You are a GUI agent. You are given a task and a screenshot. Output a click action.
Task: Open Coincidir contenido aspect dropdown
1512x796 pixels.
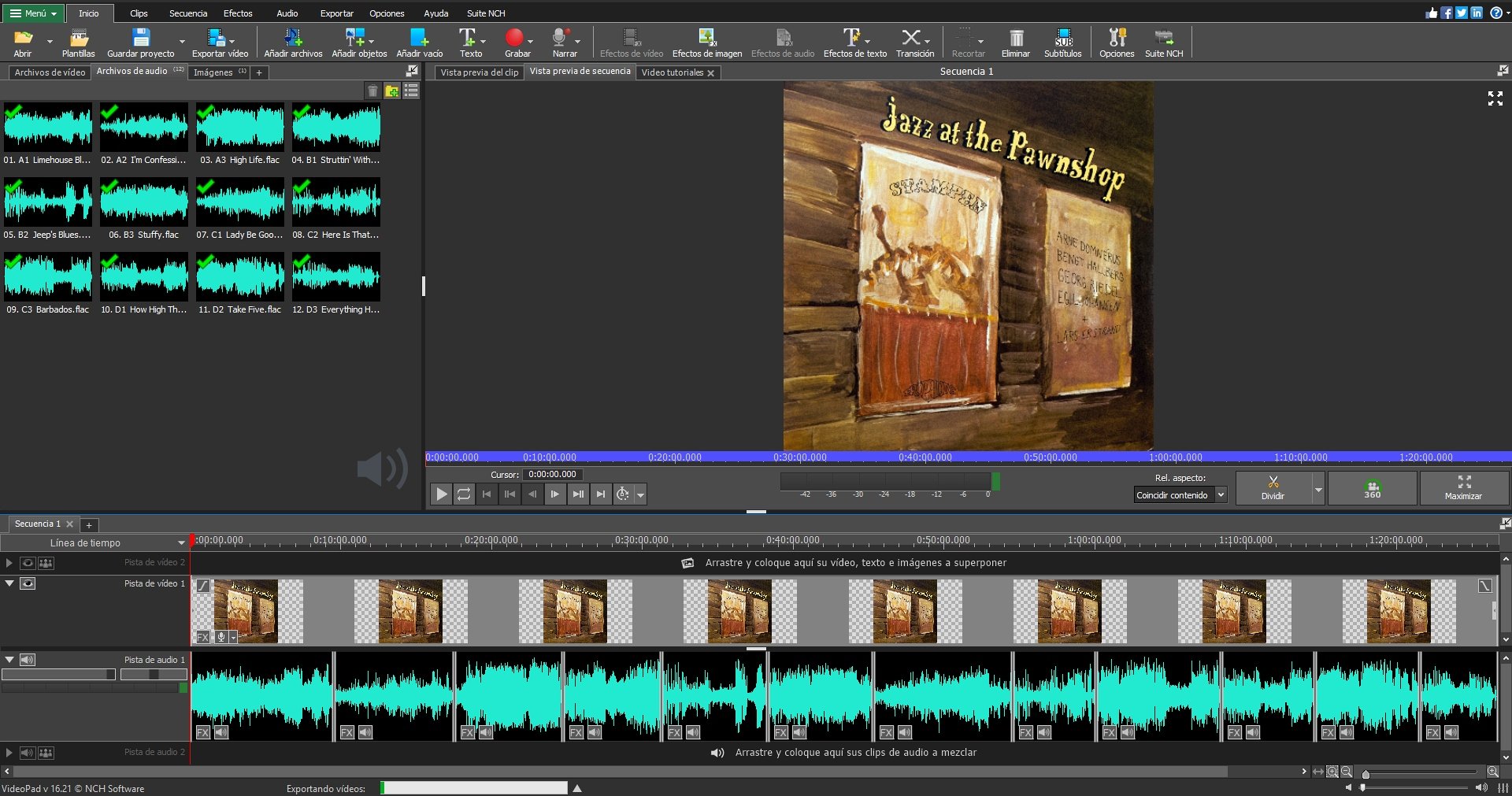1180,495
